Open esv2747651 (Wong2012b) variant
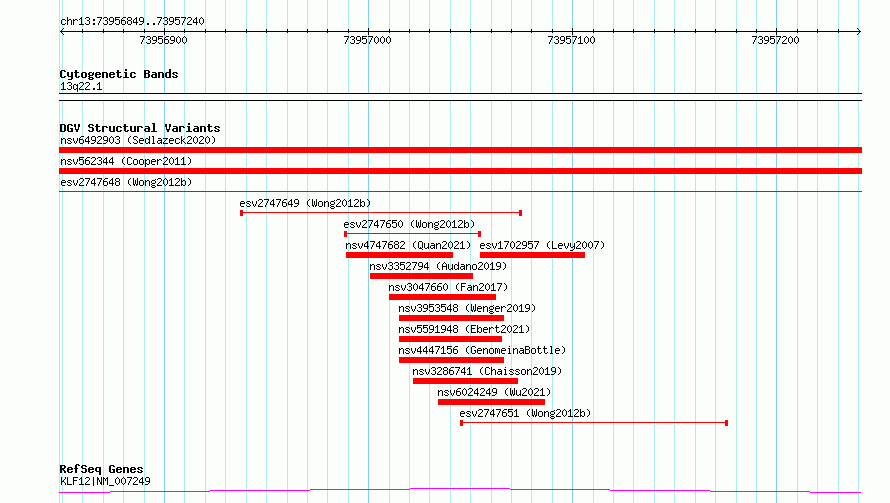Image resolution: width=890 pixels, height=503 pixels. (x=525, y=413)
